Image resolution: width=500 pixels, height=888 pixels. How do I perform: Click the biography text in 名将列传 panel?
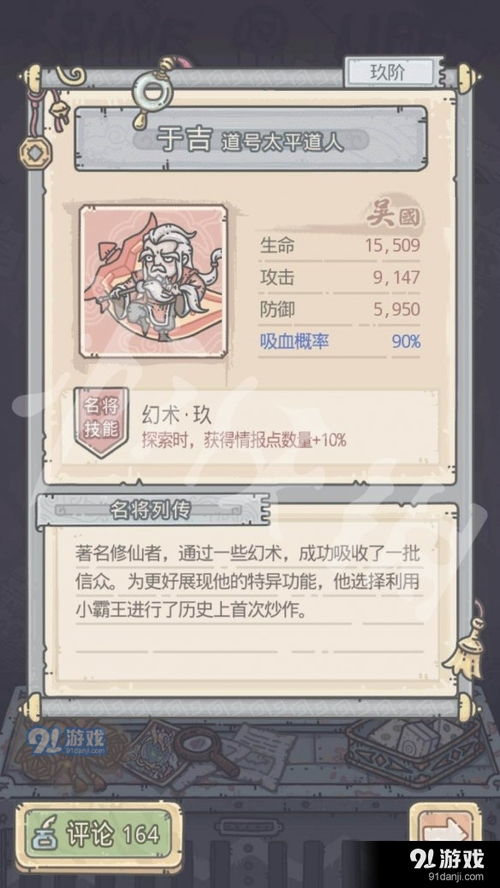(x=249, y=582)
